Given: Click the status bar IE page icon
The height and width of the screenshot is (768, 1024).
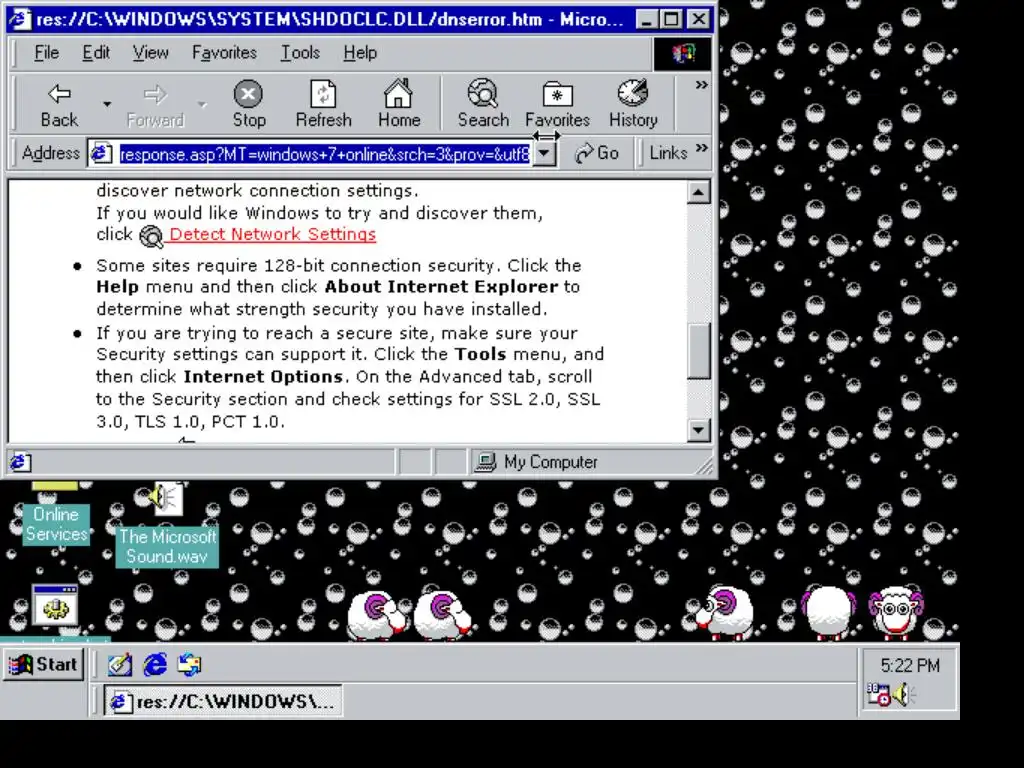Looking at the screenshot, I should pyautogui.click(x=19, y=462).
